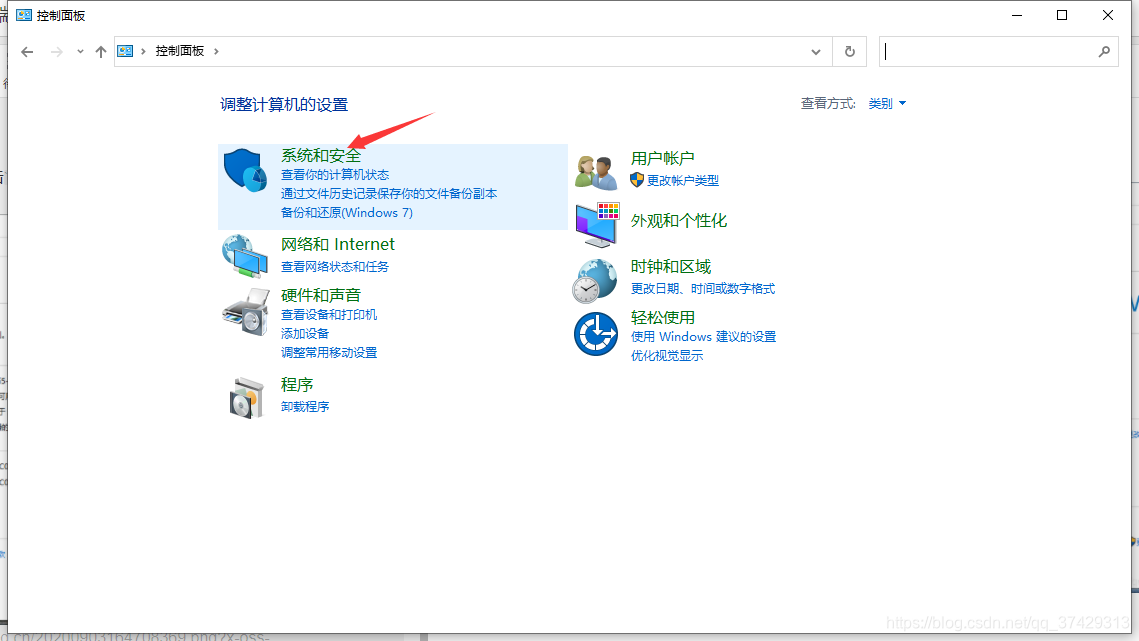Minimize the Control Panel window
Screen dimensions: 1139x641
[1017, 15]
